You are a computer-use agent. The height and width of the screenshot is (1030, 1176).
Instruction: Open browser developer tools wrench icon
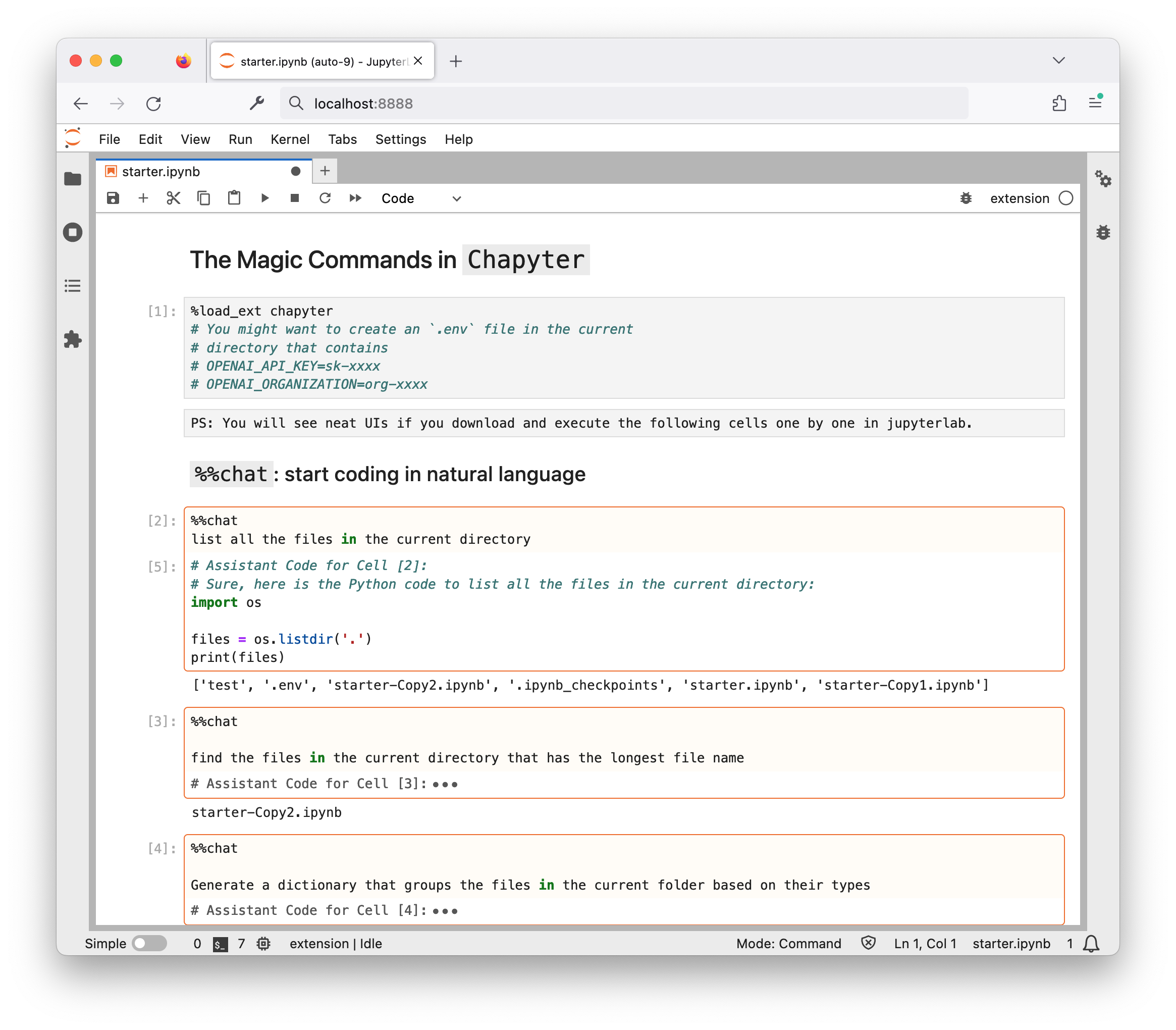[257, 104]
